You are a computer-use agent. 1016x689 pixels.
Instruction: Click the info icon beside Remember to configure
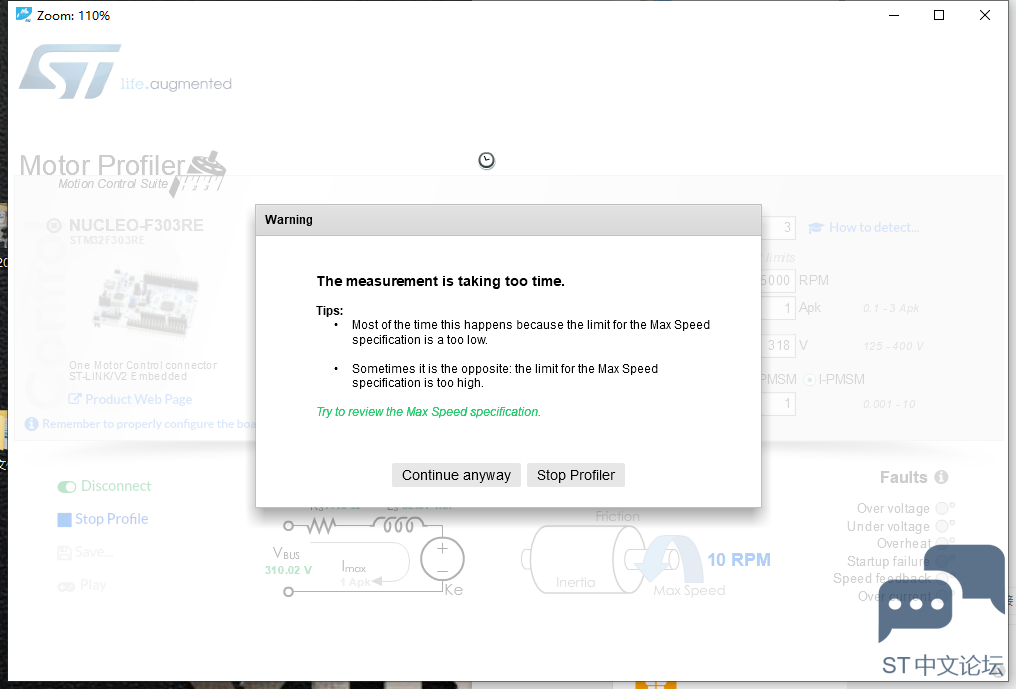click(x=31, y=424)
